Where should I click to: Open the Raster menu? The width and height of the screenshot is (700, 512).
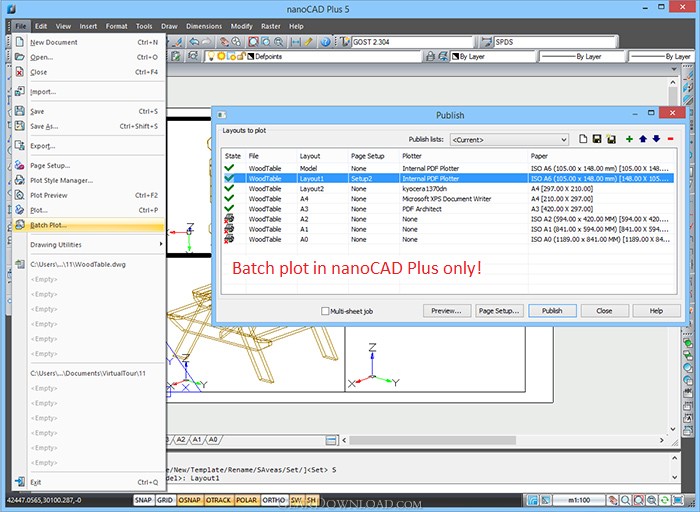pyautogui.click(x=271, y=26)
